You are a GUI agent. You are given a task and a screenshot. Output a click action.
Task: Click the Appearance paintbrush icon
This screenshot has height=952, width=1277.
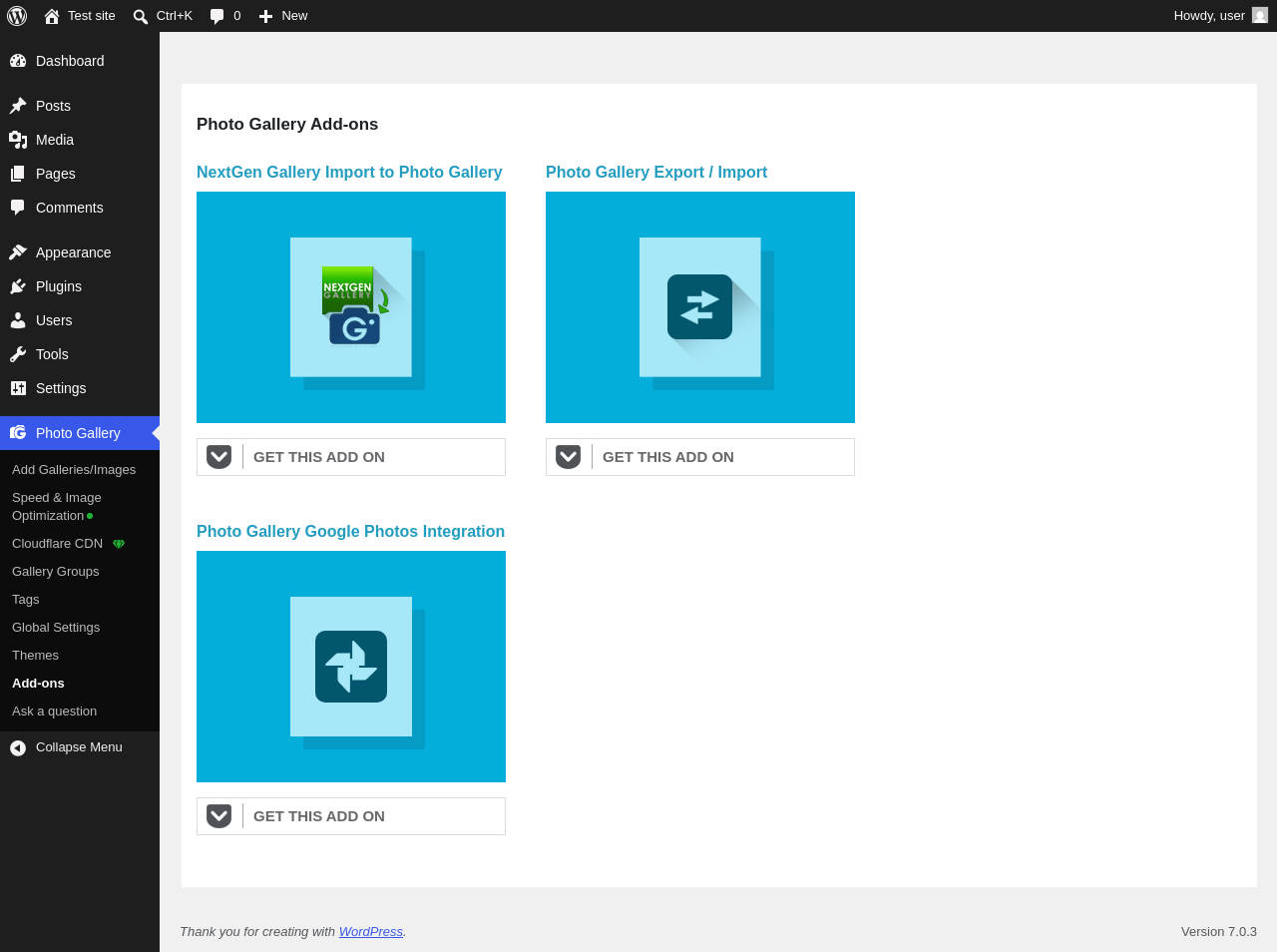coord(18,252)
